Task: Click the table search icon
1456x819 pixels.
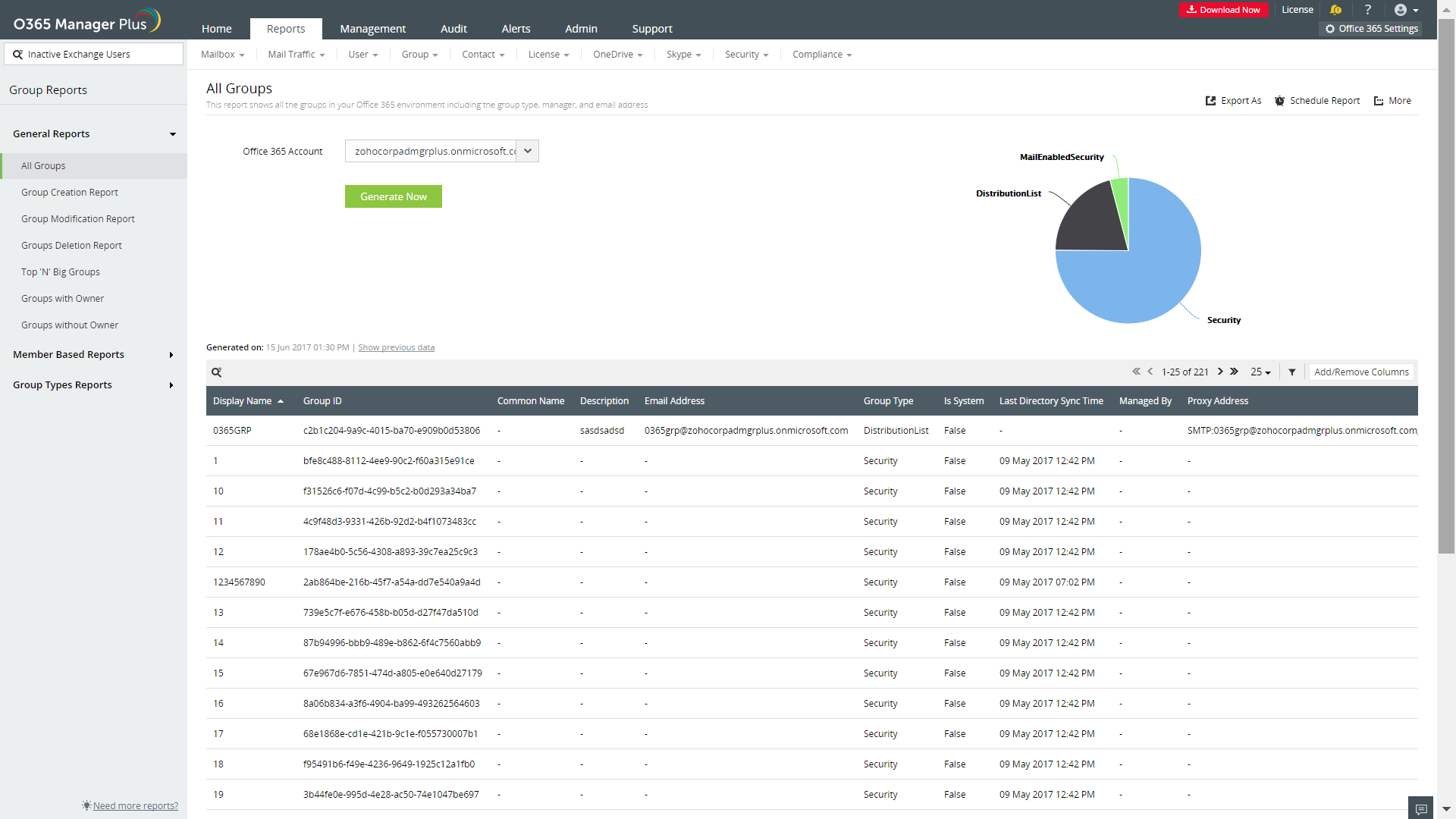Action: point(216,372)
